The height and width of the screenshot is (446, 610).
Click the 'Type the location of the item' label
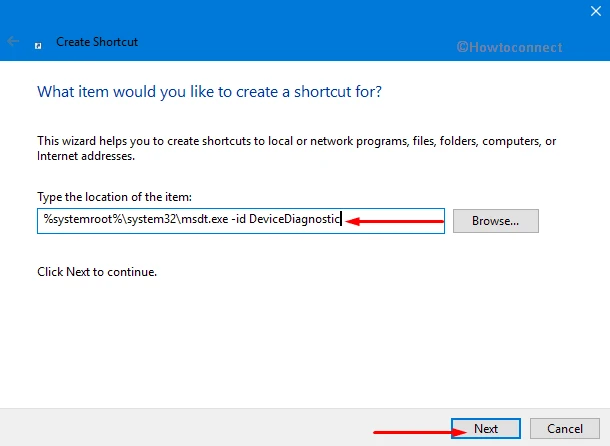click(114, 197)
